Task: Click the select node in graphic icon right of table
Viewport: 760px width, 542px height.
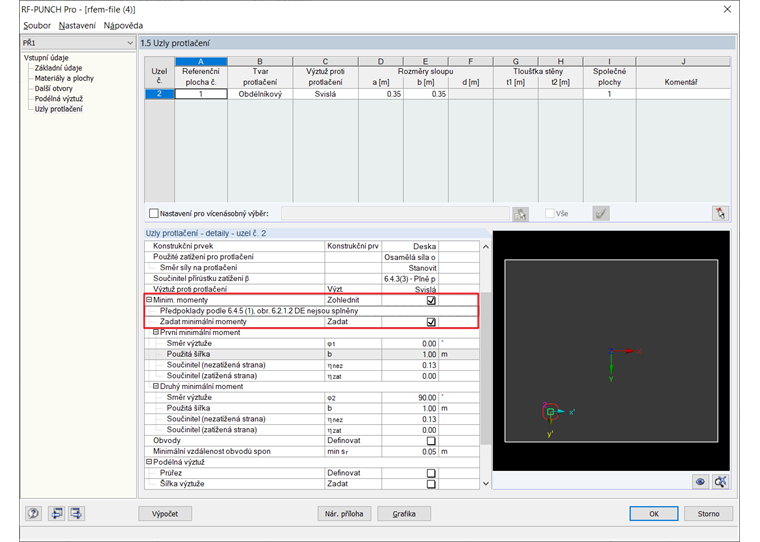Action: click(x=720, y=213)
